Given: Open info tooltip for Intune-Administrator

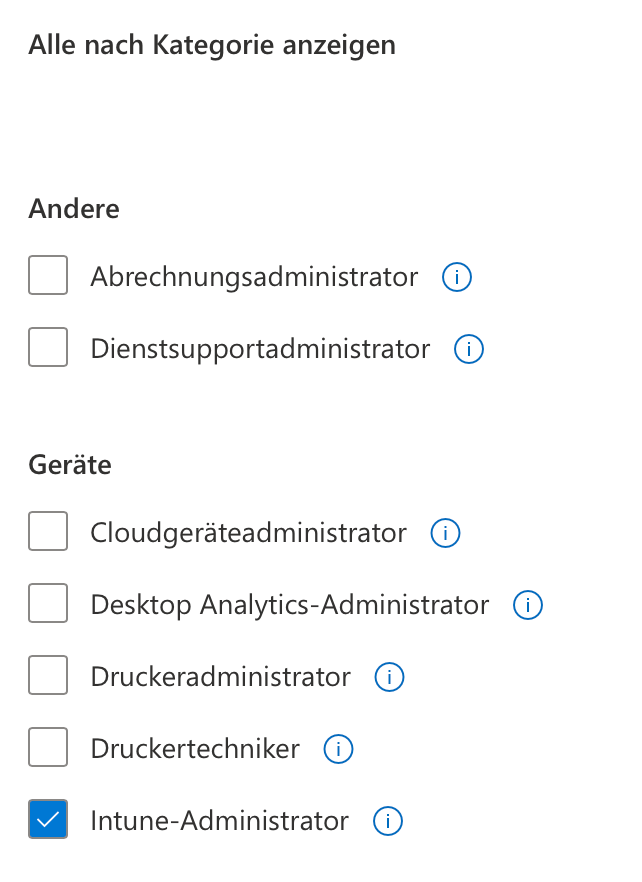Looking at the screenshot, I should [387, 821].
